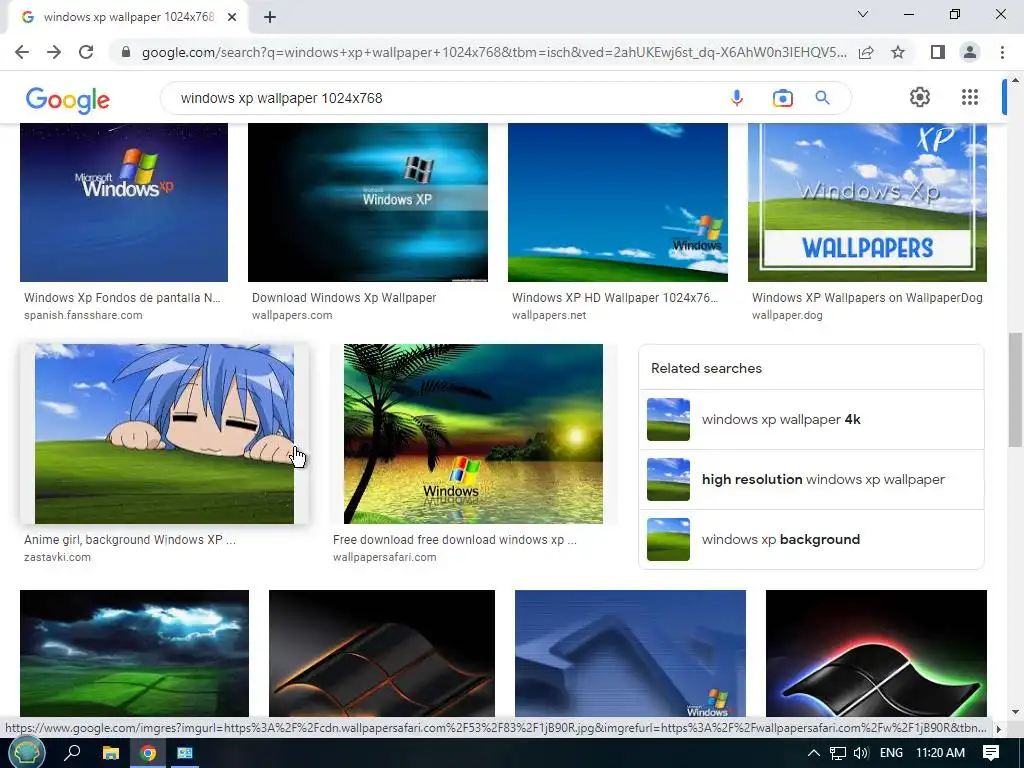Search related 'high resolution windows xp wallpaper'
Image resolution: width=1024 pixels, height=768 pixels.
(811, 479)
